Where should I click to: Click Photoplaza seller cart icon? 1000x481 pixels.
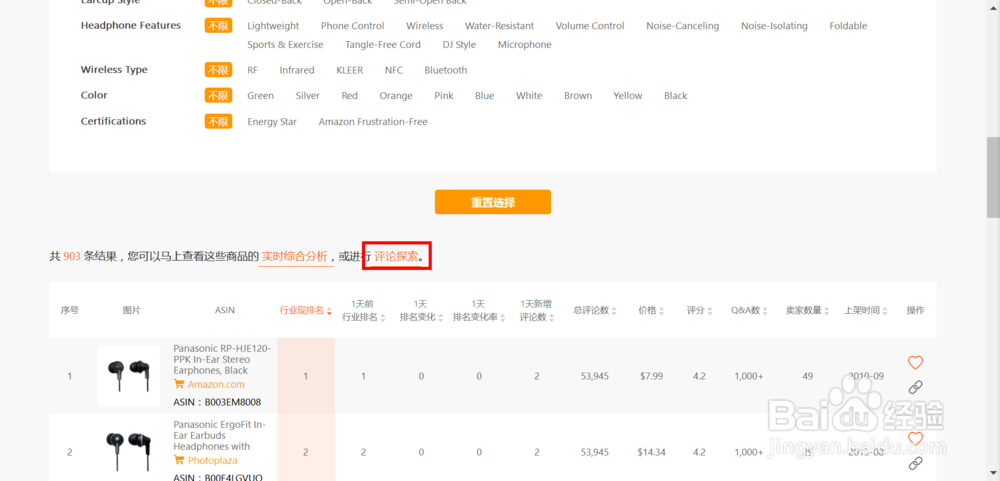(179, 461)
